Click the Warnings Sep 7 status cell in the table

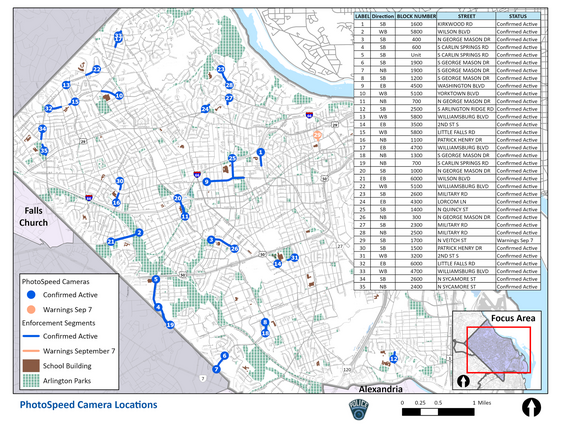(x=518, y=240)
